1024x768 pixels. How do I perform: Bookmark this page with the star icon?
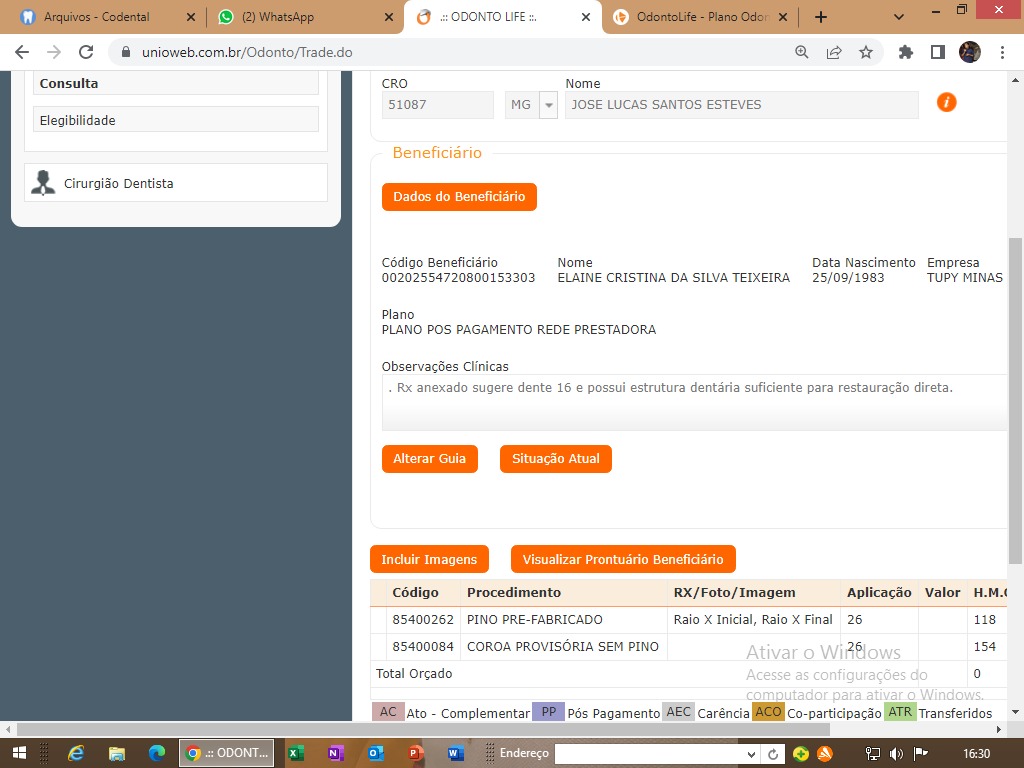coord(866,52)
